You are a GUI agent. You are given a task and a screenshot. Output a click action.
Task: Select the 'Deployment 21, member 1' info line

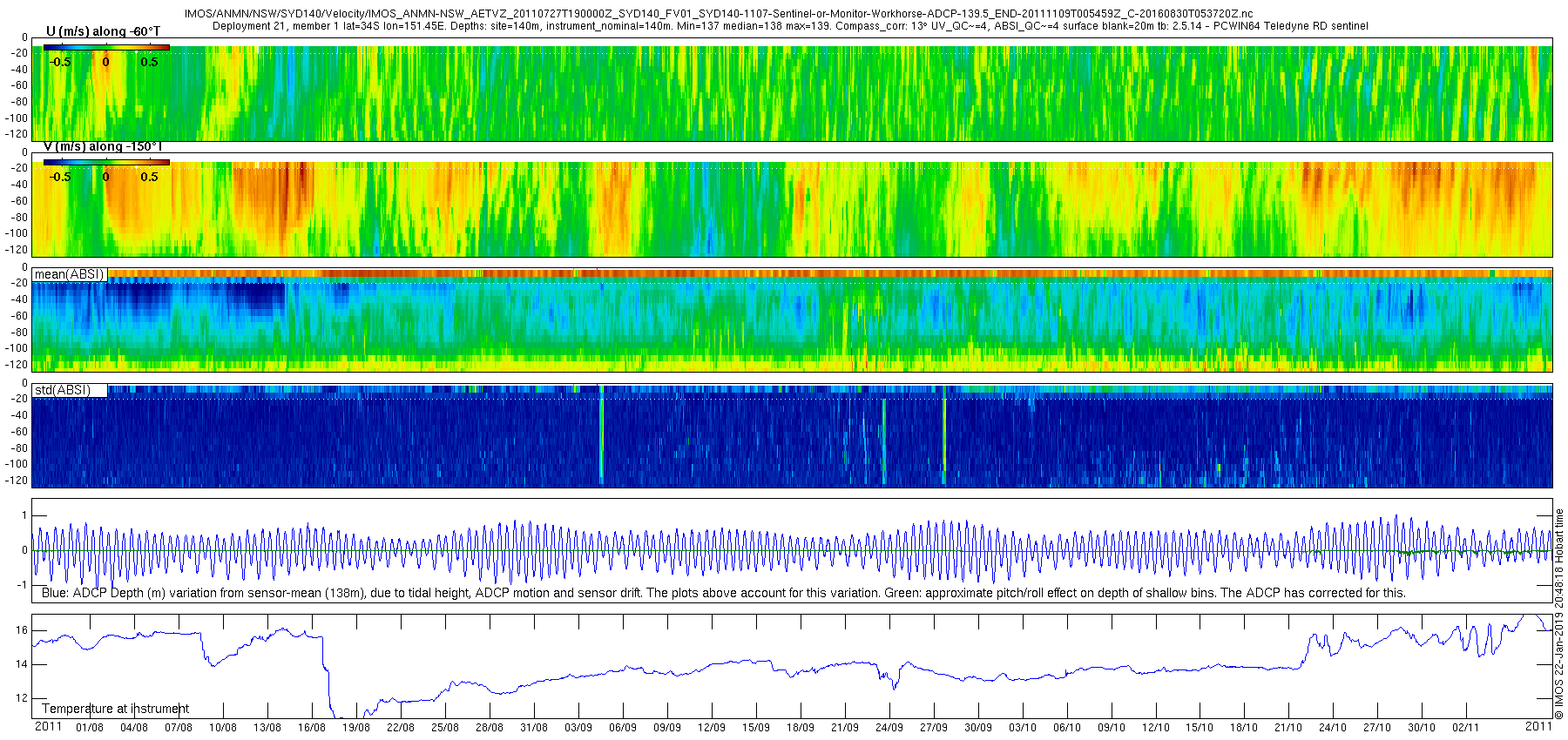pos(790,26)
